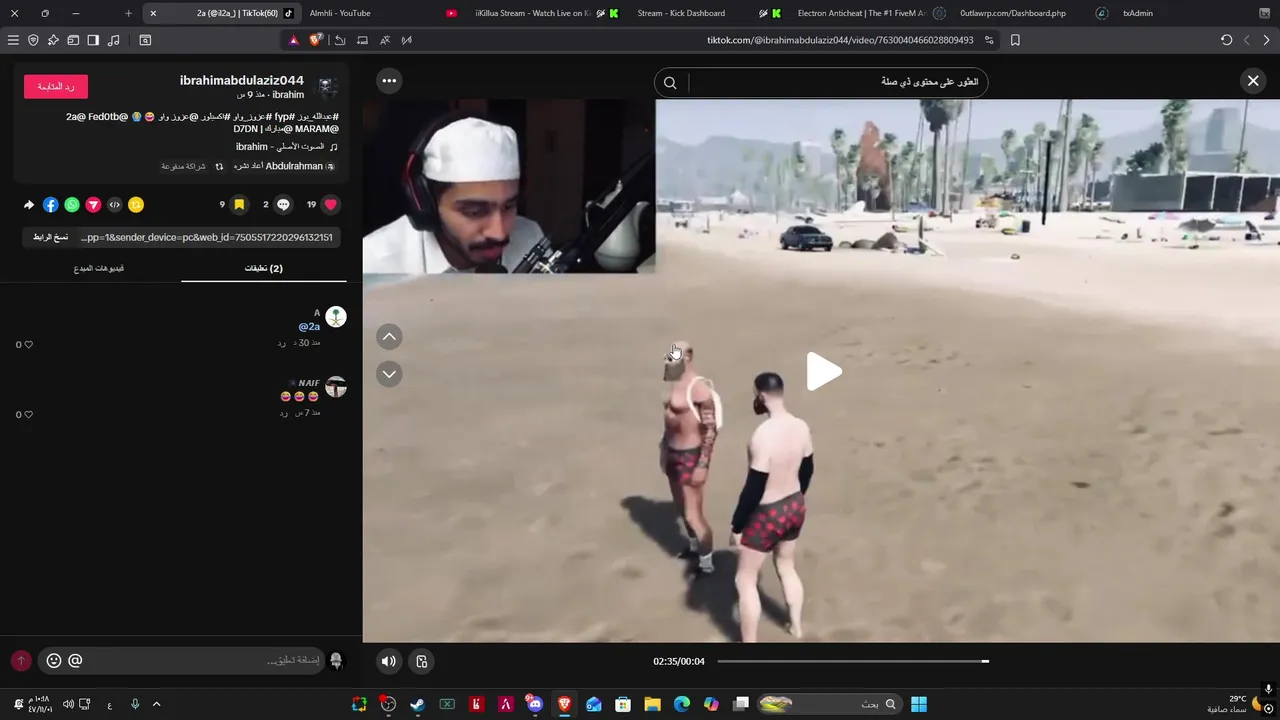Viewport: 1280px width, 720px height.
Task: Reload the page with refresh icon
Action: [1227, 40]
